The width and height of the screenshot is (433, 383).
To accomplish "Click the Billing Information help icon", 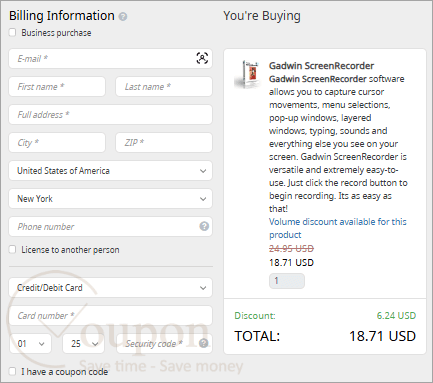I will pyautogui.click(x=123, y=16).
